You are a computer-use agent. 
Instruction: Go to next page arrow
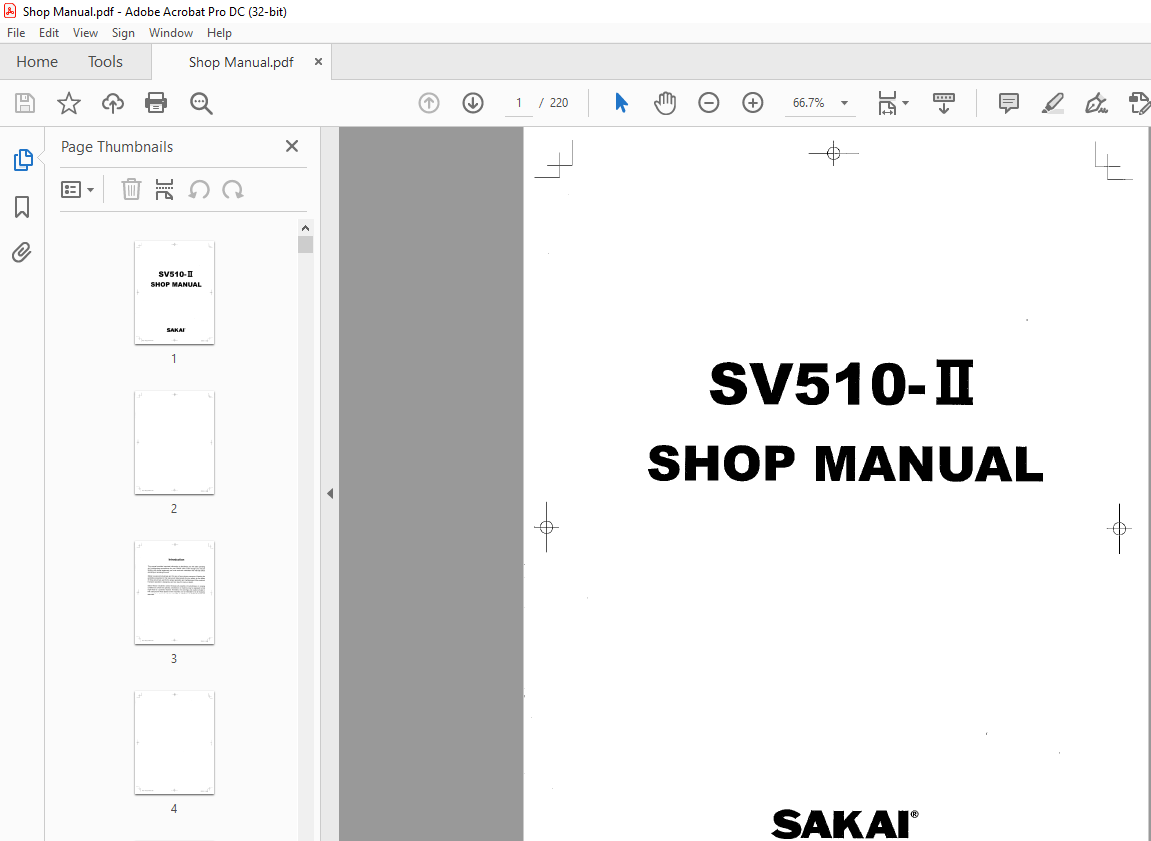tap(473, 103)
